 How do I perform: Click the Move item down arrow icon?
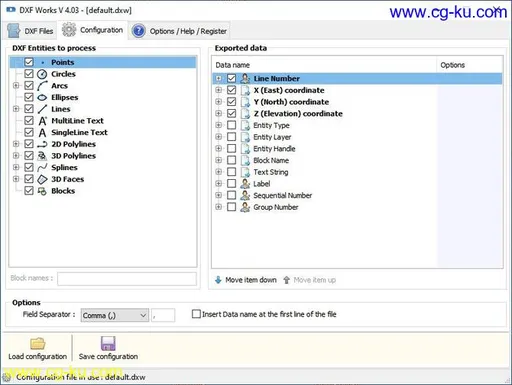click(218, 280)
